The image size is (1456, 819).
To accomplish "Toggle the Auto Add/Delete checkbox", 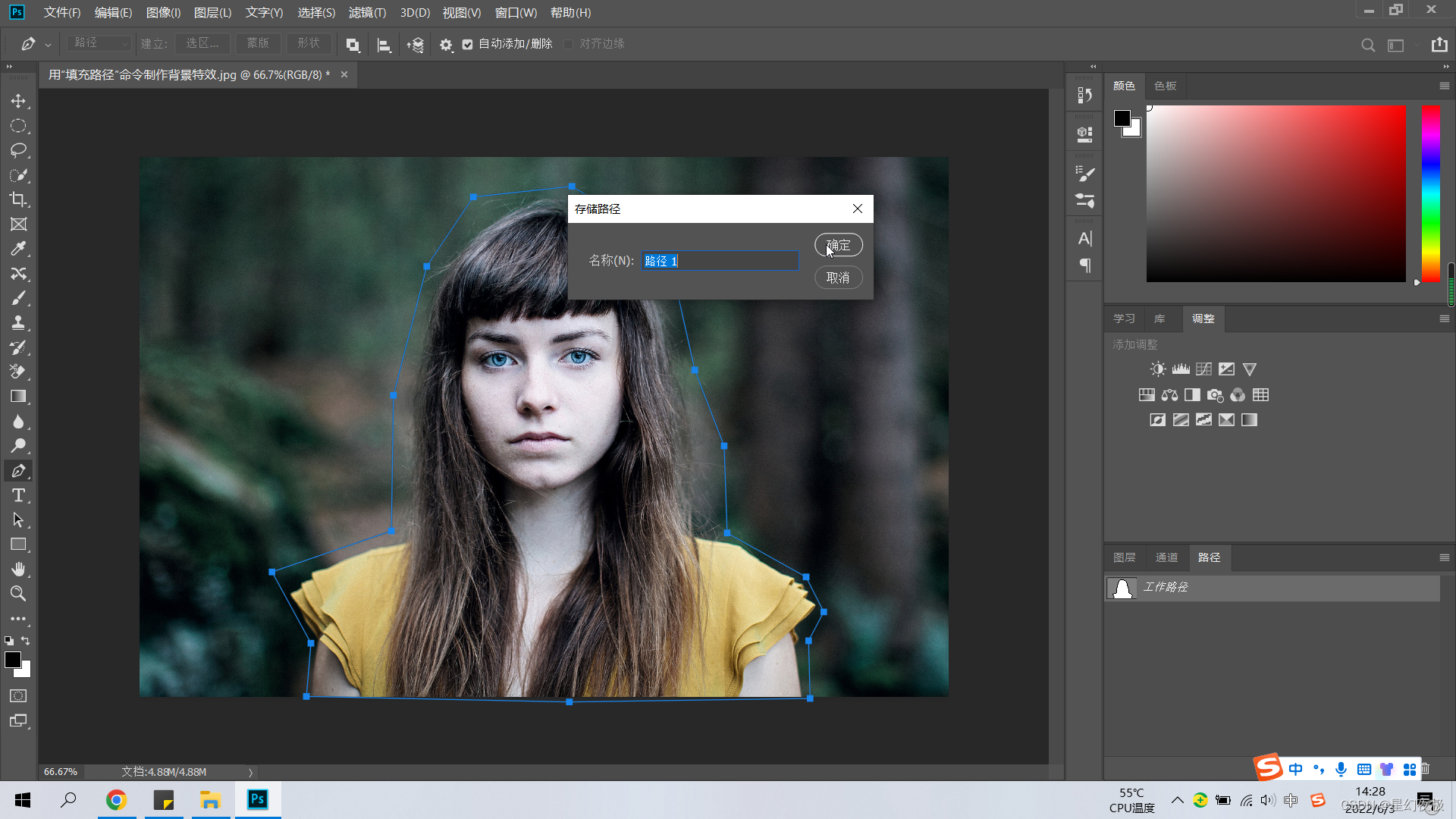I will tap(468, 44).
